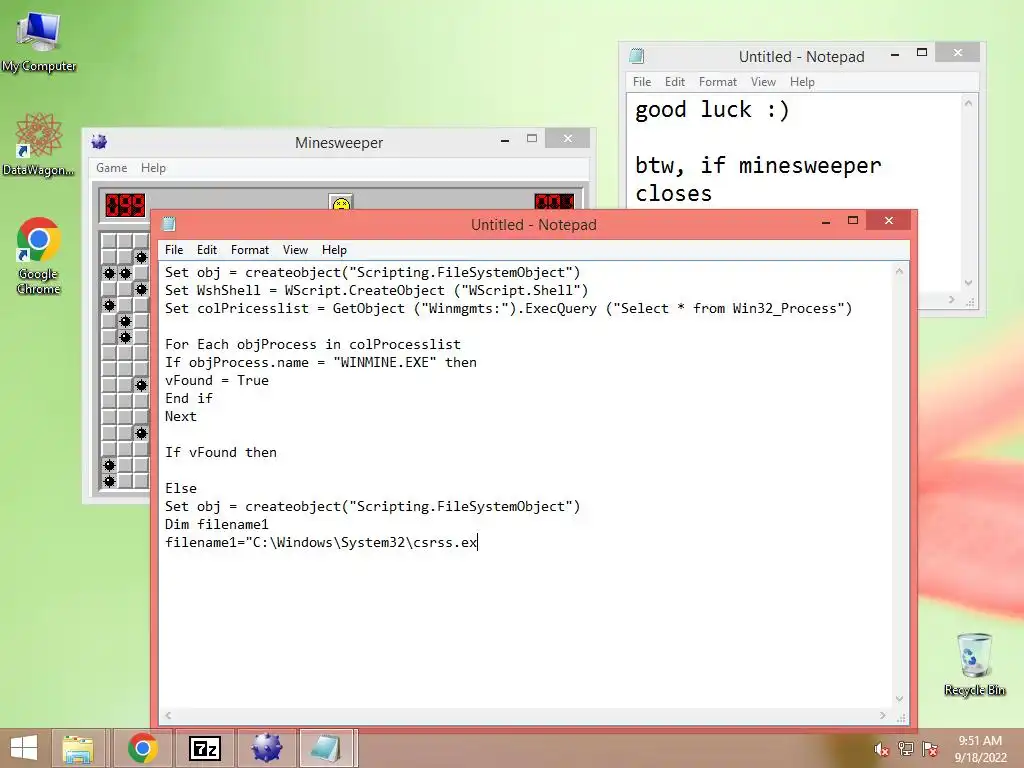Click the network tray icon

(x=906, y=748)
